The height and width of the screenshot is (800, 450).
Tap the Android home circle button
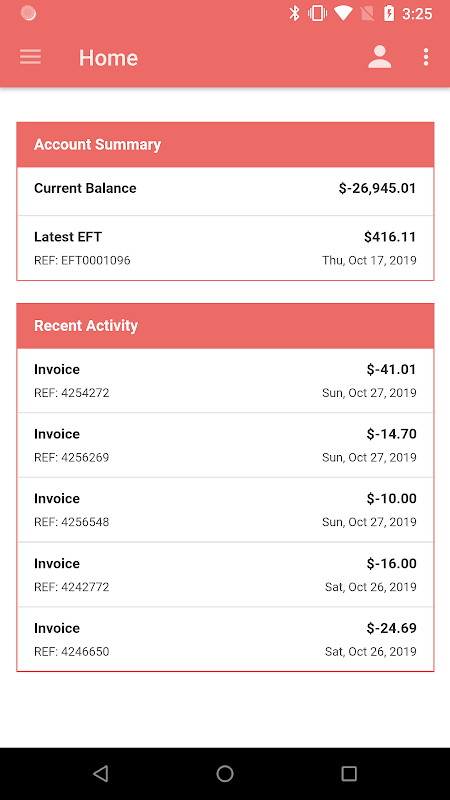tap(224, 773)
